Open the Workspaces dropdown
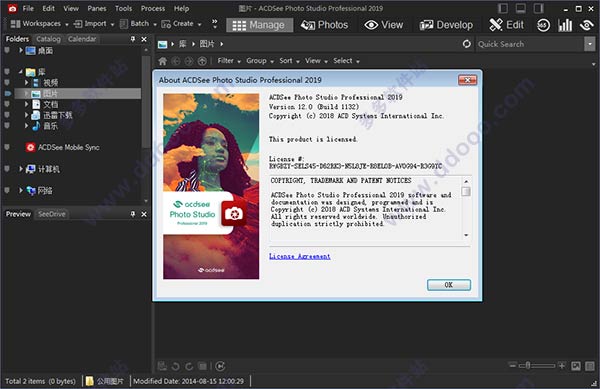The height and width of the screenshot is (389, 600). [39, 24]
